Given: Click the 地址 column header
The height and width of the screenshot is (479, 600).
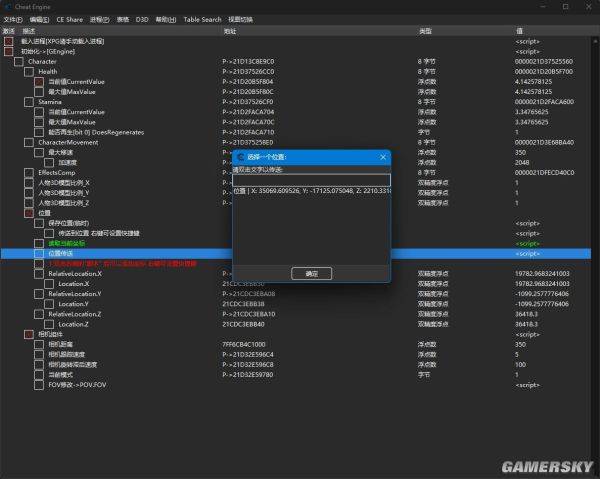Looking at the screenshot, I should (x=230, y=31).
